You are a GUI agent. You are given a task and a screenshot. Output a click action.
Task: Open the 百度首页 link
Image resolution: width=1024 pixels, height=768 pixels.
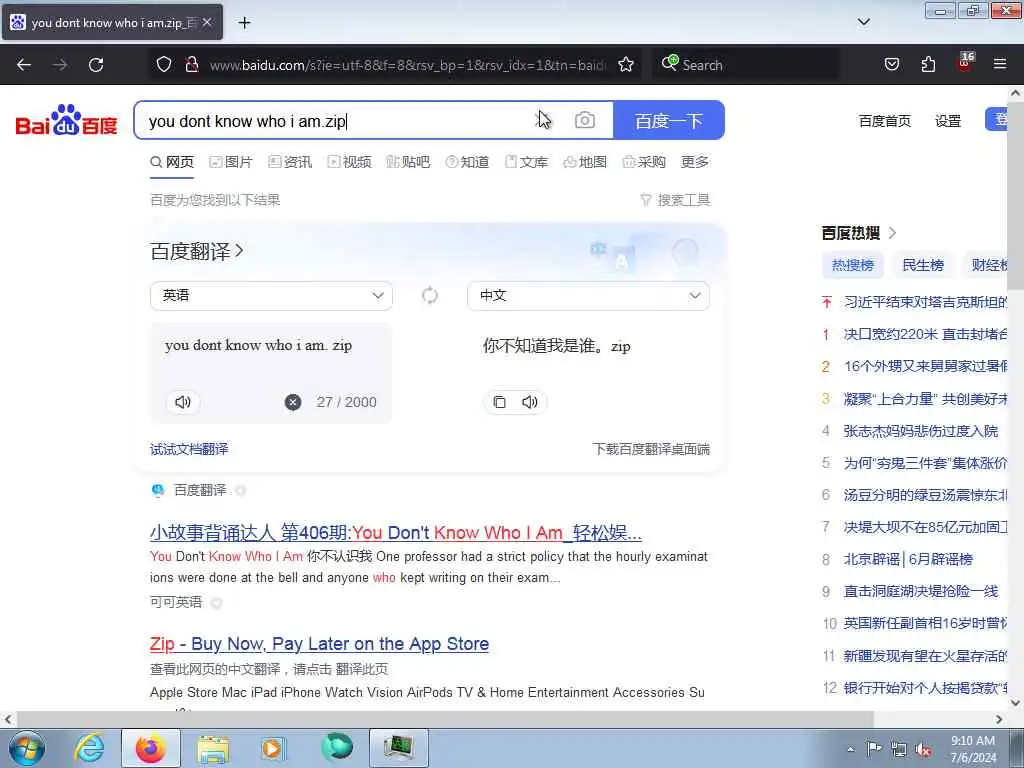(x=884, y=121)
